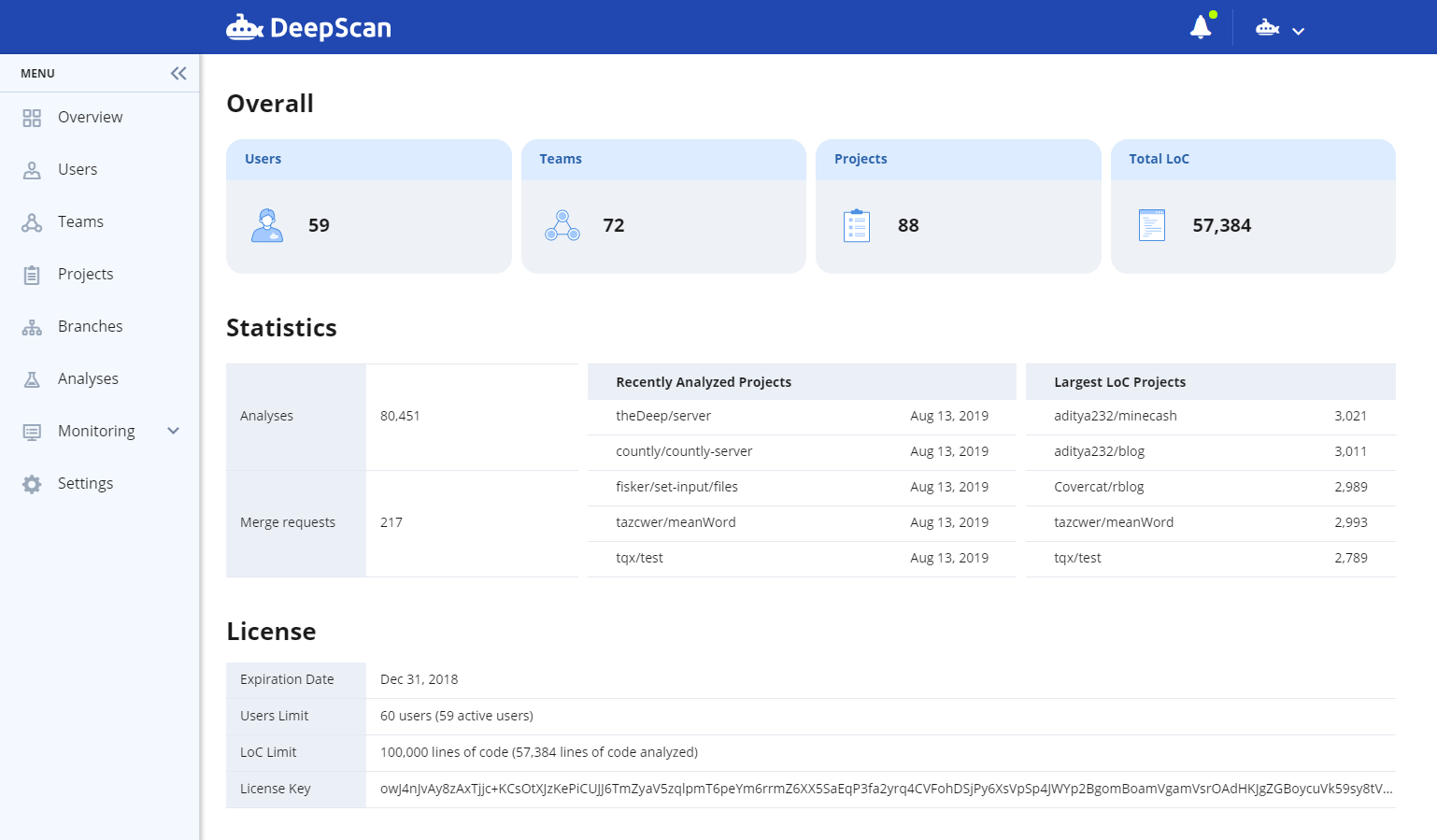The height and width of the screenshot is (840, 1437).
Task: Open the Settings menu label
Action: (x=86, y=483)
